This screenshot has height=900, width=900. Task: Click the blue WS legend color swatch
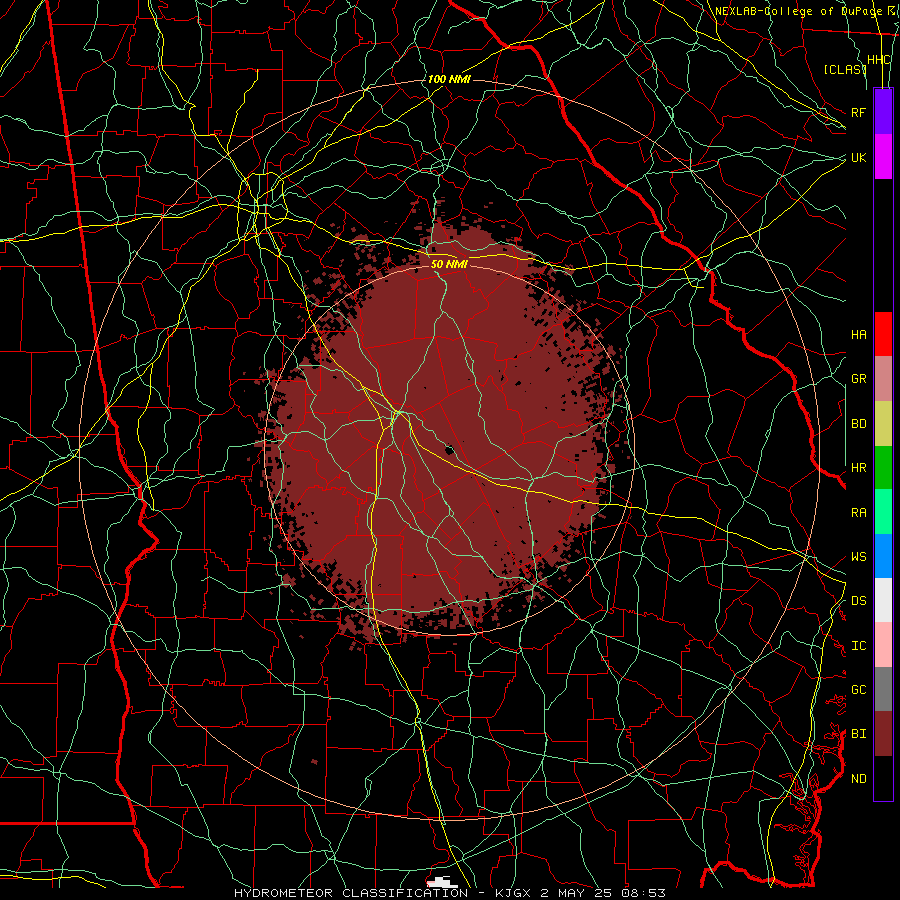883,556
